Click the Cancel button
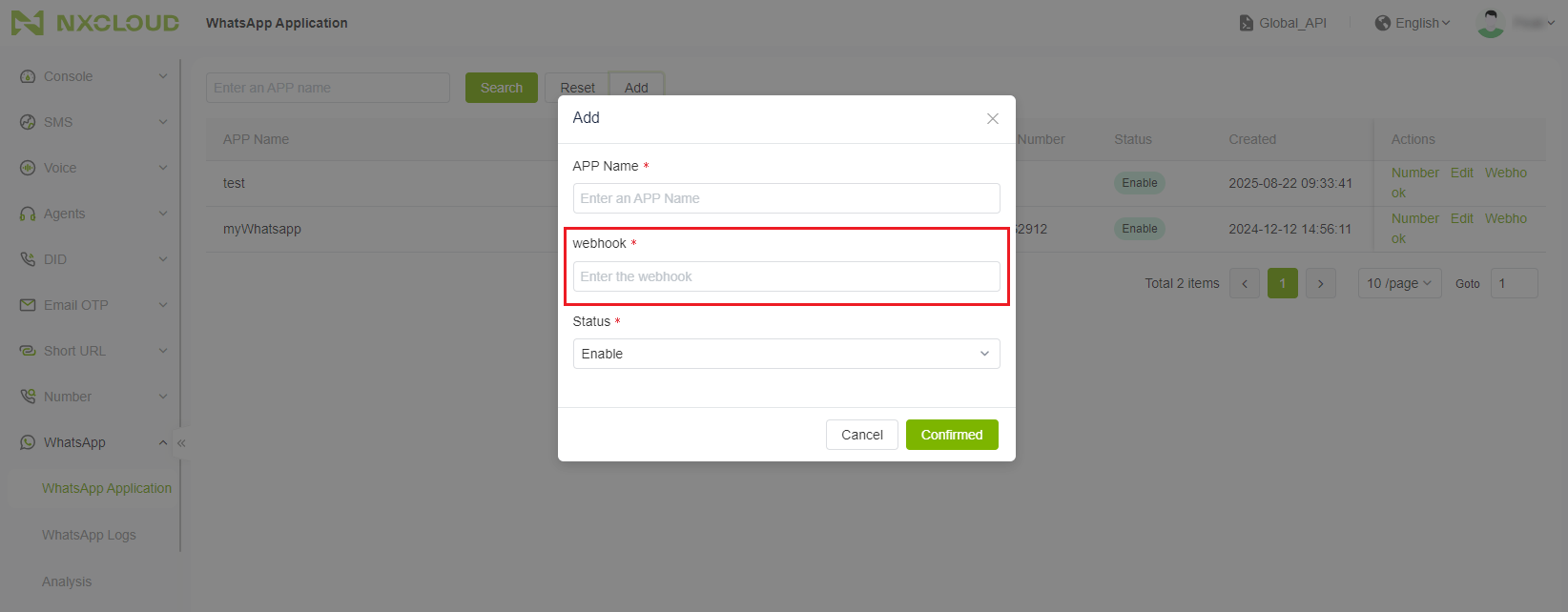This screenshot has width=1568, height=612. (862, 435)
